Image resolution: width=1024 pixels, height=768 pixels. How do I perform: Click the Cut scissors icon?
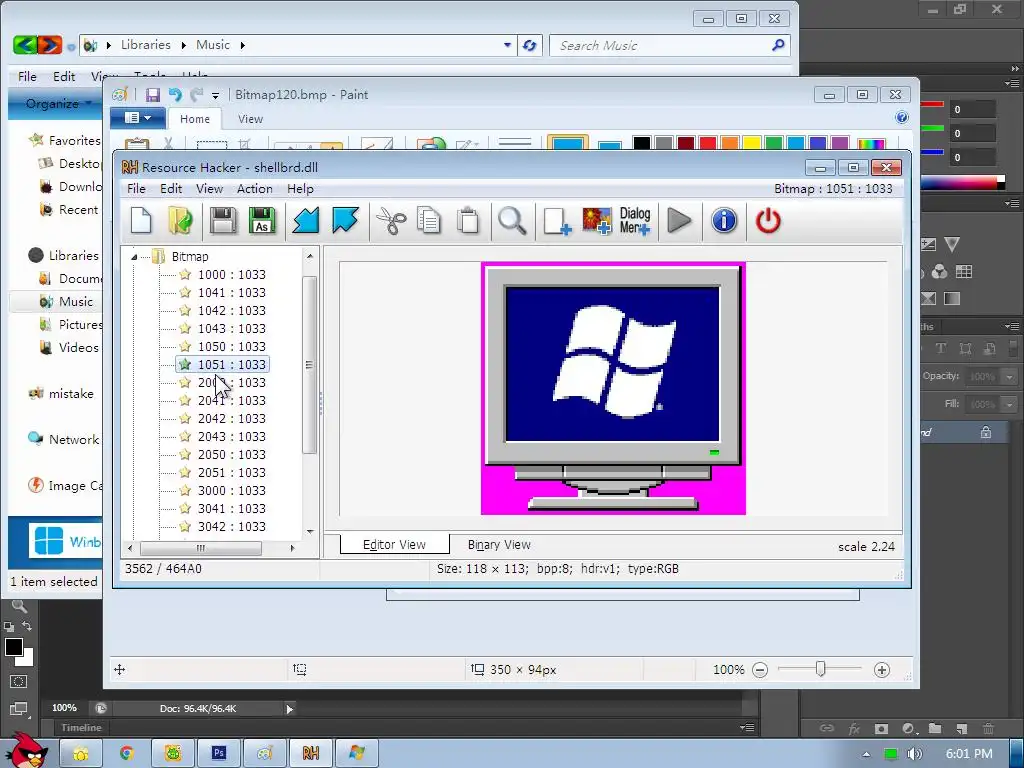[391, 221]
